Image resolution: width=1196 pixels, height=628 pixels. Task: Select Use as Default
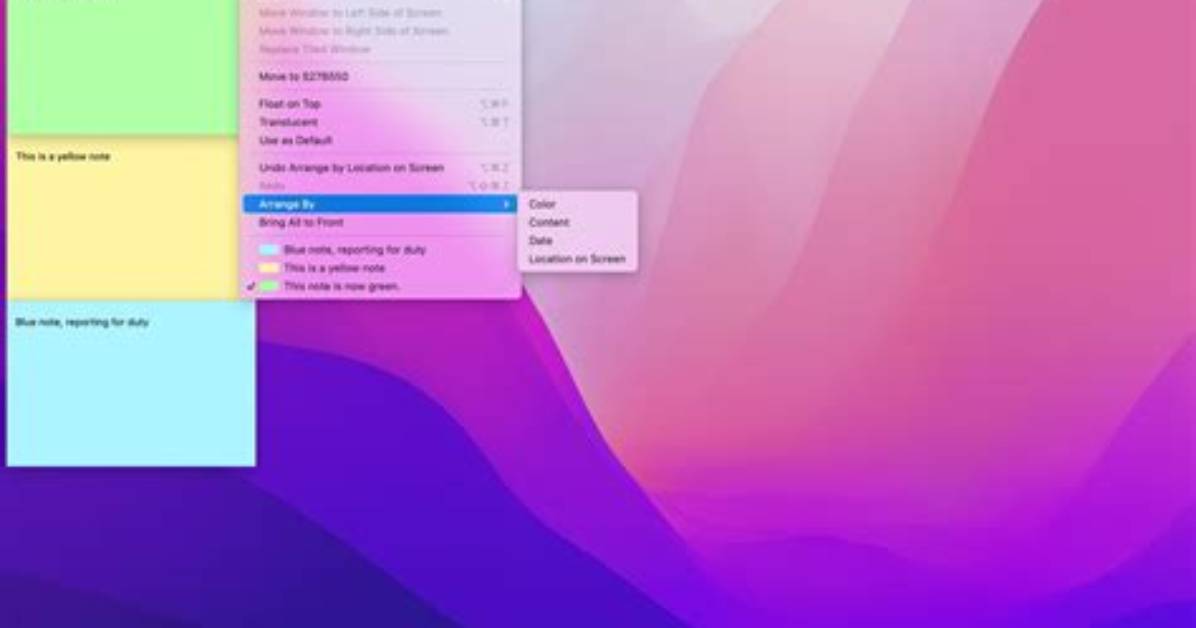[380, 140]
